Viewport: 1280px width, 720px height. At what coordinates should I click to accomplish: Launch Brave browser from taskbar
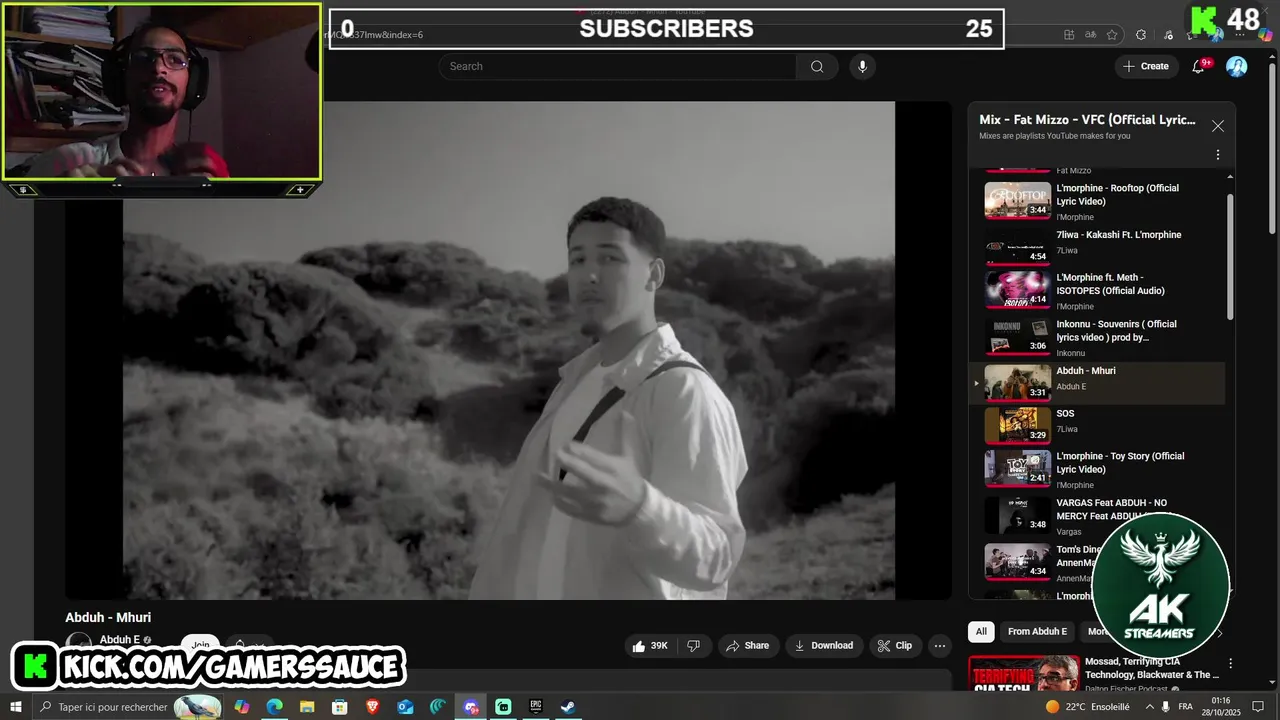373,707
